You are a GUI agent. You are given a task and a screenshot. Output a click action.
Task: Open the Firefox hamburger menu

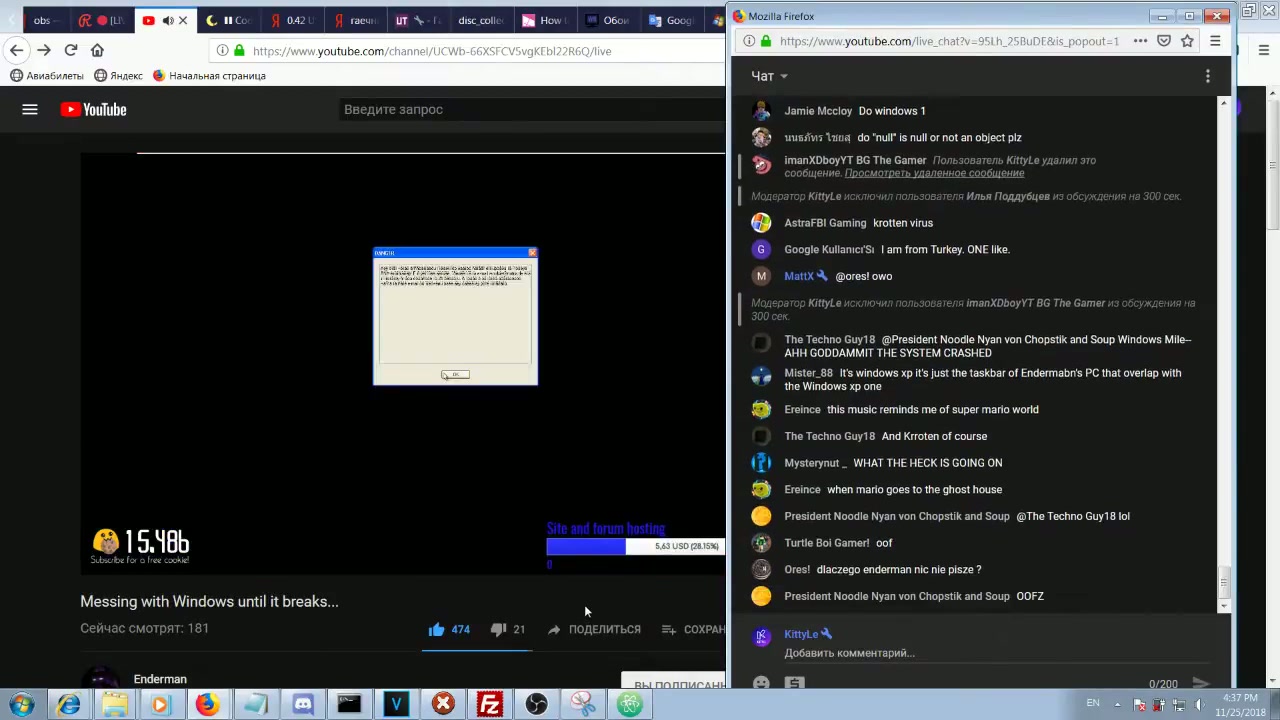[1215, 41]
